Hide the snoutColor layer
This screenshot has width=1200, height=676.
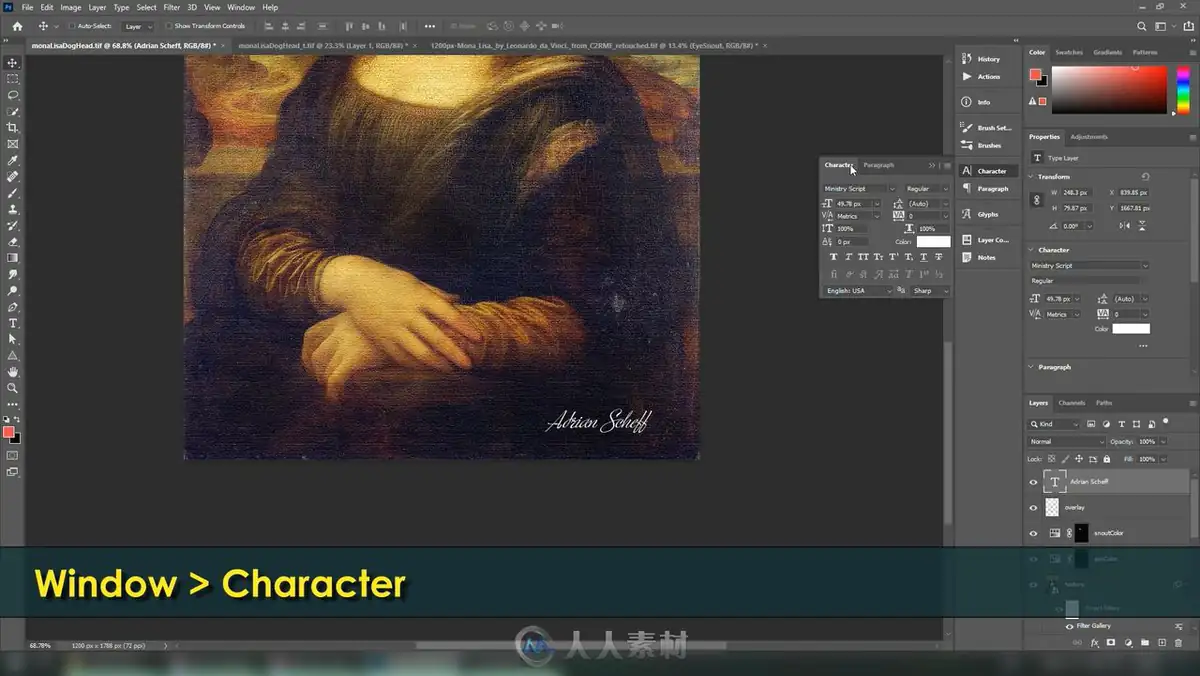[x=1034, y=534]
